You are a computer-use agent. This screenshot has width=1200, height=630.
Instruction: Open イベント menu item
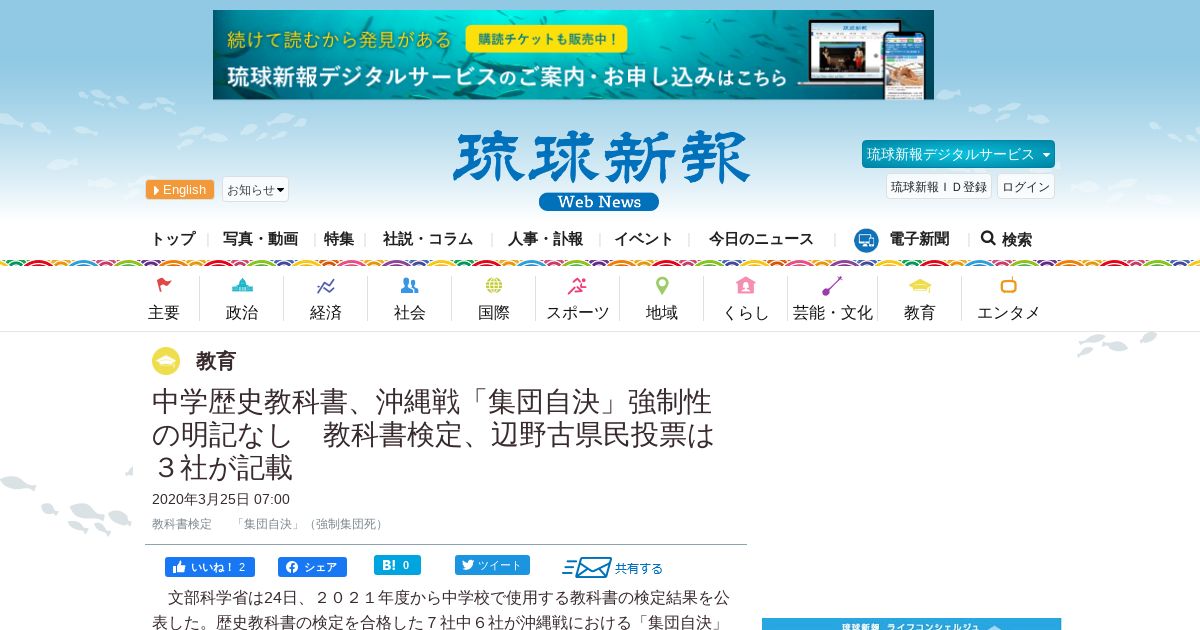(644, 239)
